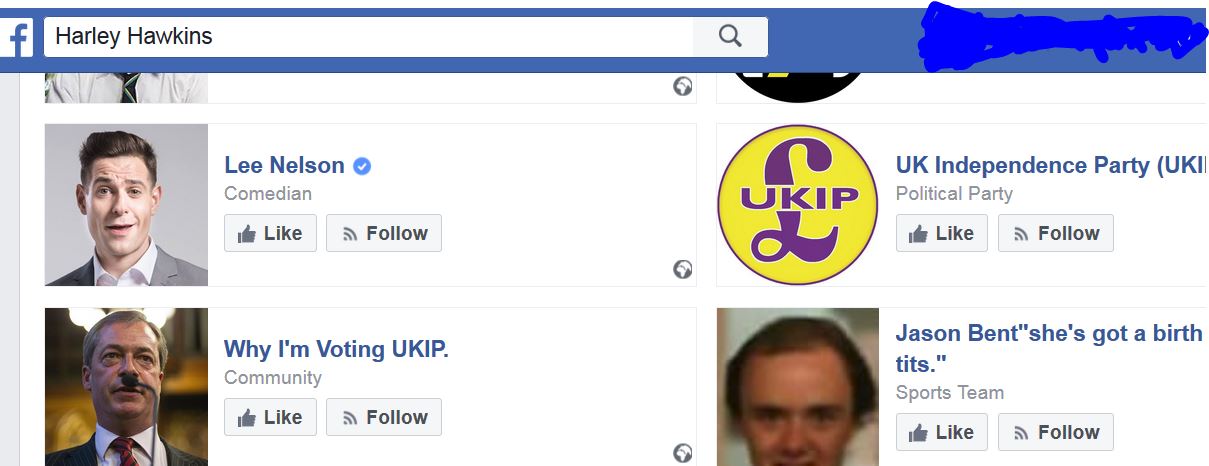Open the Why I'm Voting UKIP. link
This screenshot has height=466, width=1209.
(x=336, y=350)
